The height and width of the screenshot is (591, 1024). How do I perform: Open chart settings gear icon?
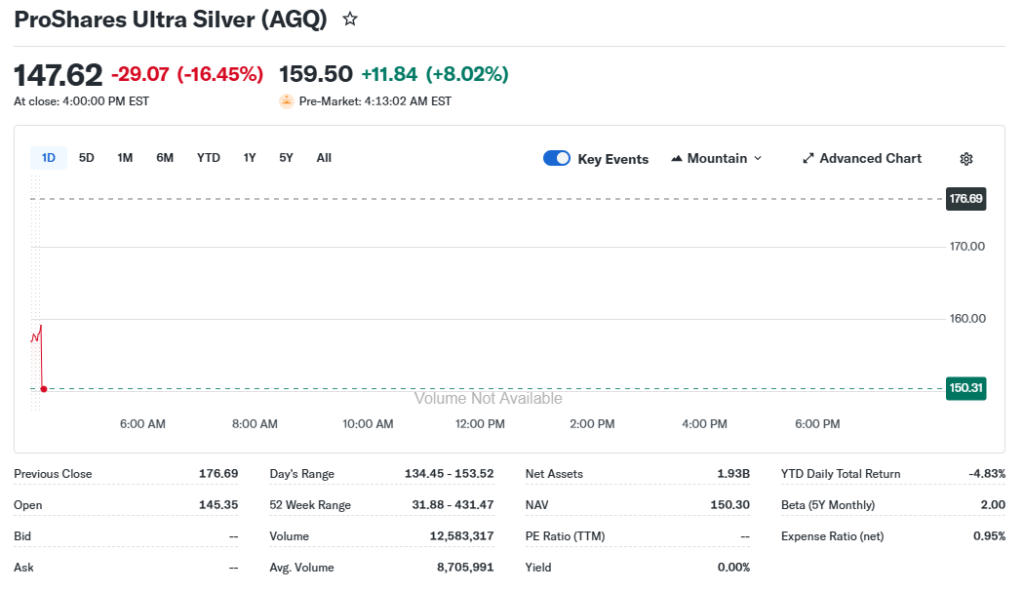966,159
